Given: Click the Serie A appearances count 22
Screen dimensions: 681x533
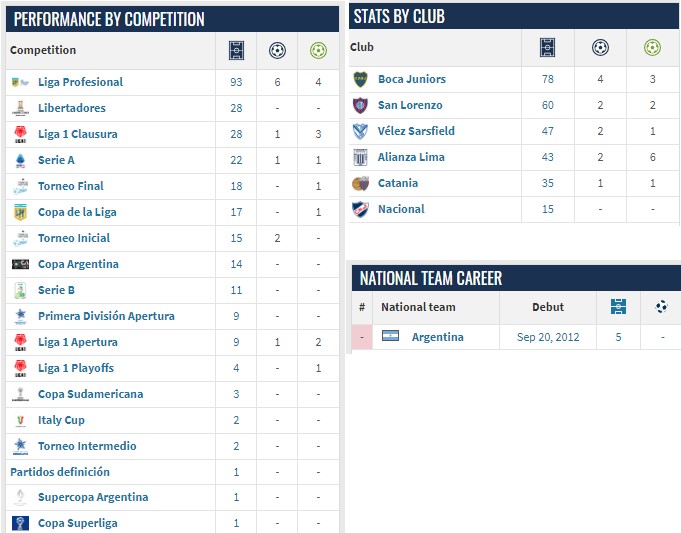Looking at the screenshot, I should click(236, 160).
